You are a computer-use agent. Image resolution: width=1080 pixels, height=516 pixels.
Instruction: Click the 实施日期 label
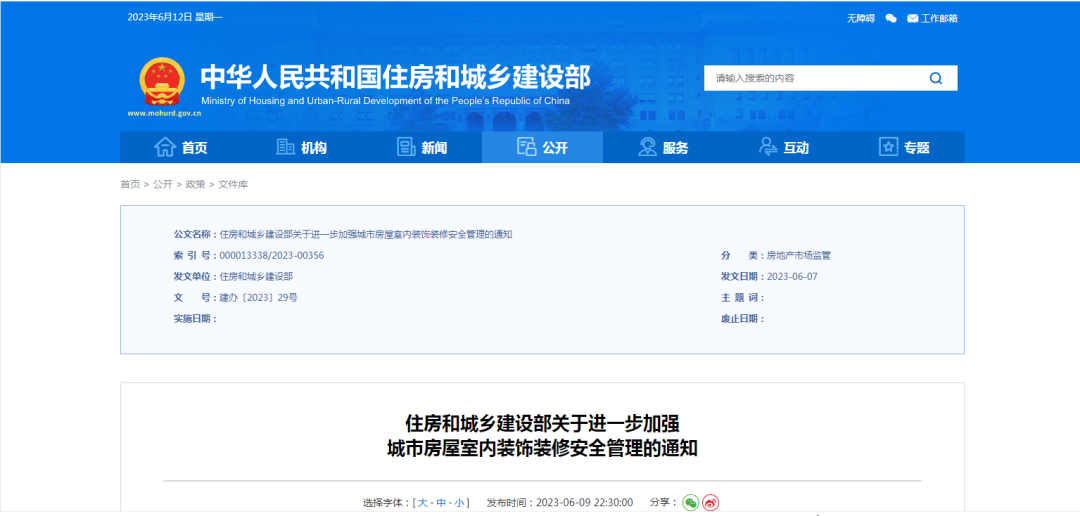point(194,319)
